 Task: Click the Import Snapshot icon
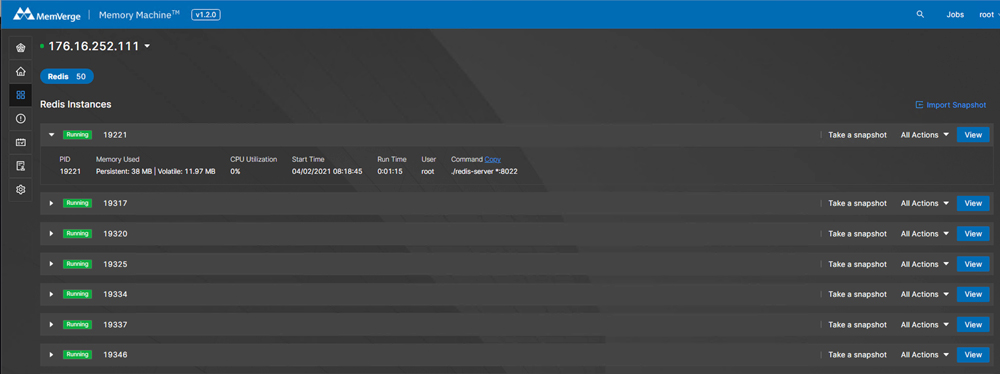919,105
